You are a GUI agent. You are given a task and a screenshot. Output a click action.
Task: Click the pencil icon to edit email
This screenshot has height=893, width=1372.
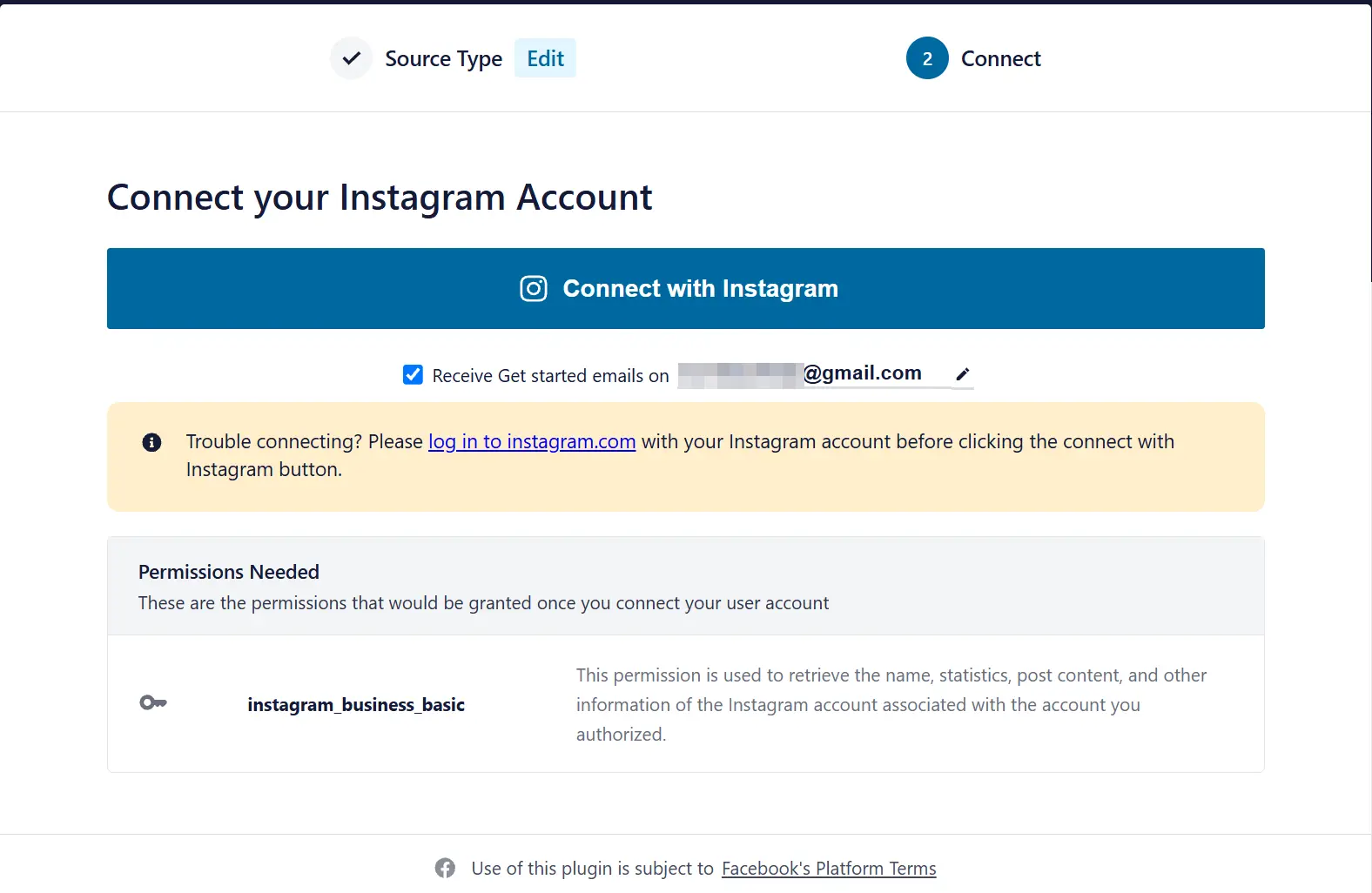[962, 374]
